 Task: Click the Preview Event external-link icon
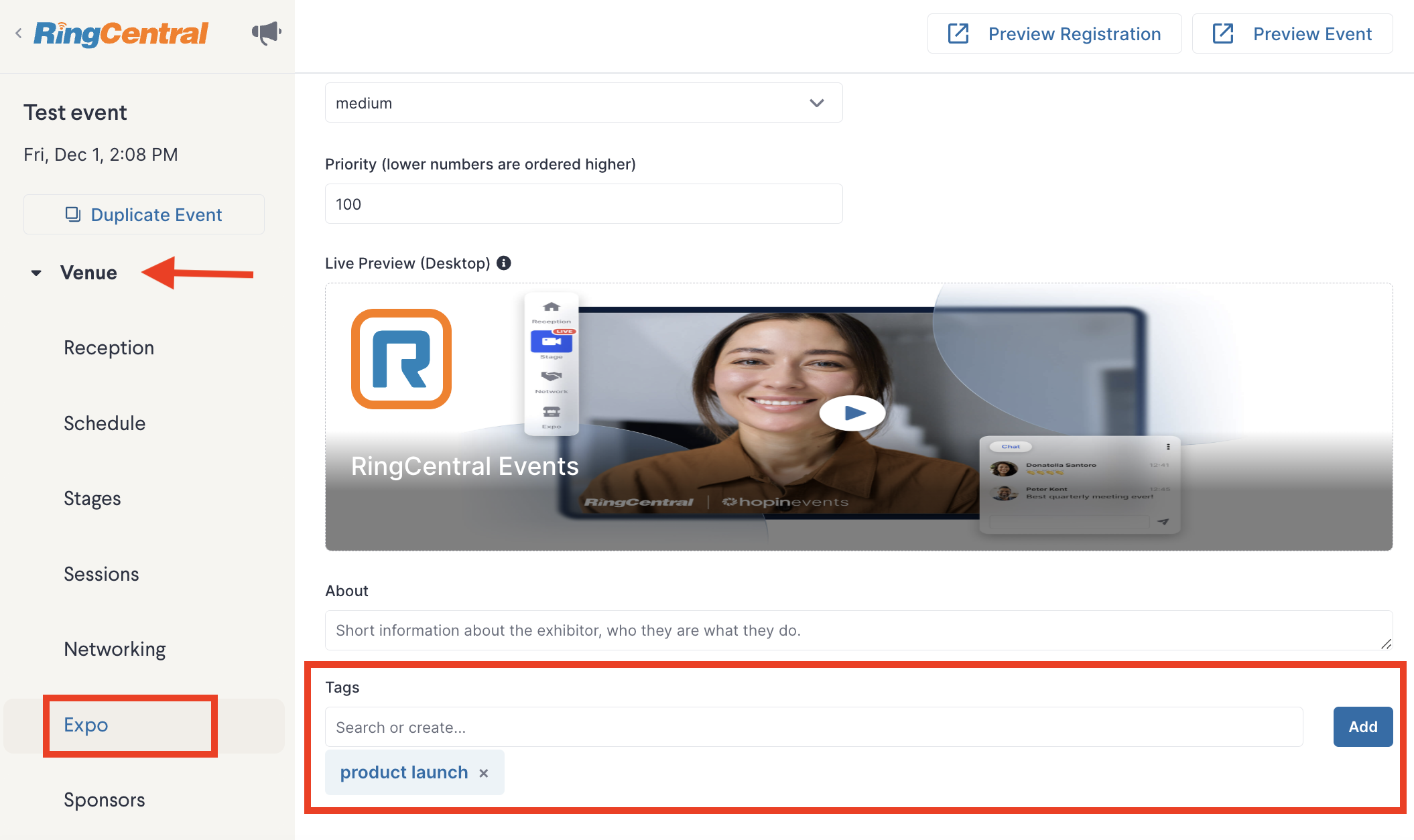pyautogui.click(x=1223, y=33)
